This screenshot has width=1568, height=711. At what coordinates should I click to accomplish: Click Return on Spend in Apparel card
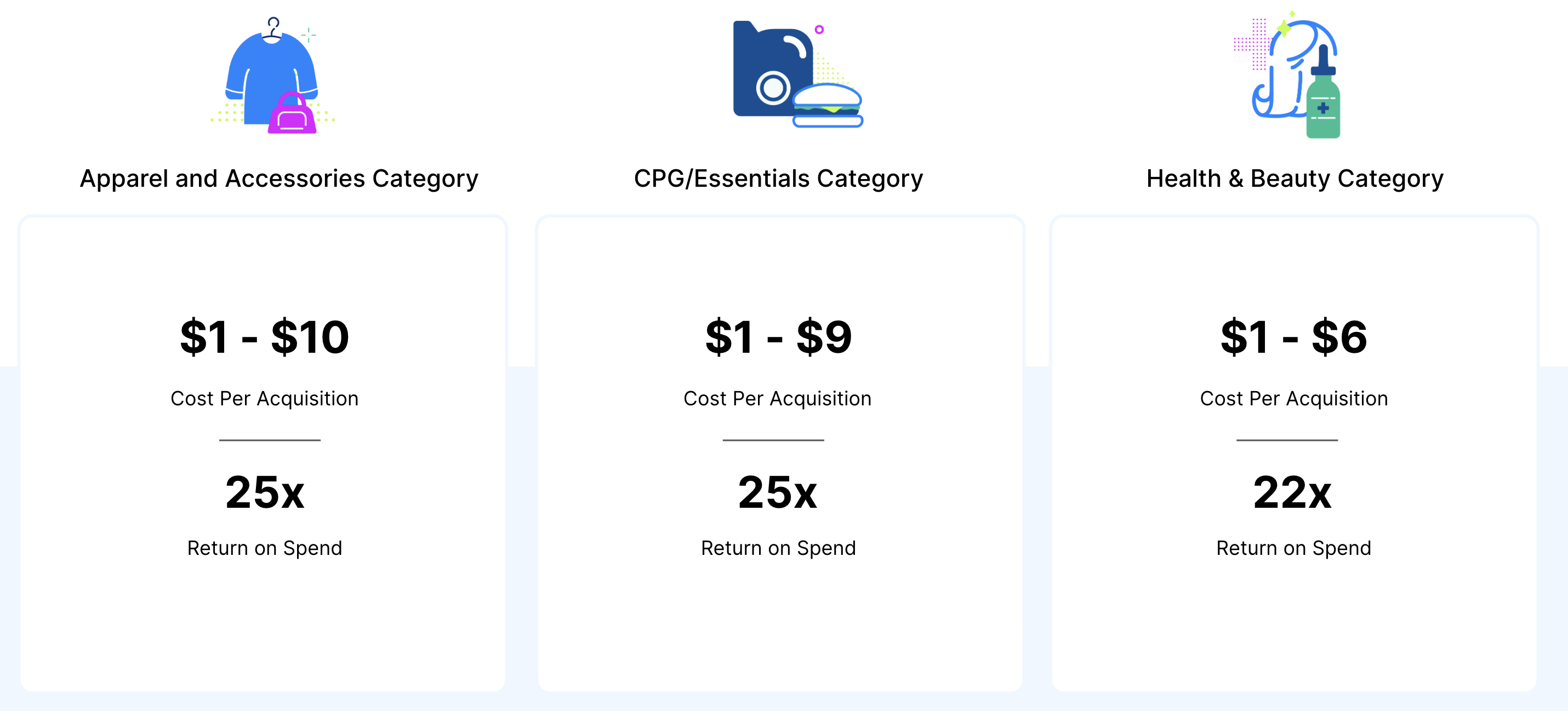[x=264, y=548]
